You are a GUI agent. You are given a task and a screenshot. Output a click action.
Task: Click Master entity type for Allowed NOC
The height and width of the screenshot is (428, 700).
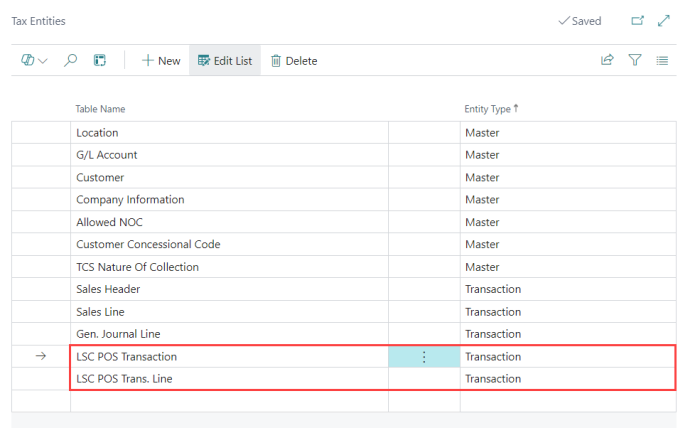(x=568, y=222)
